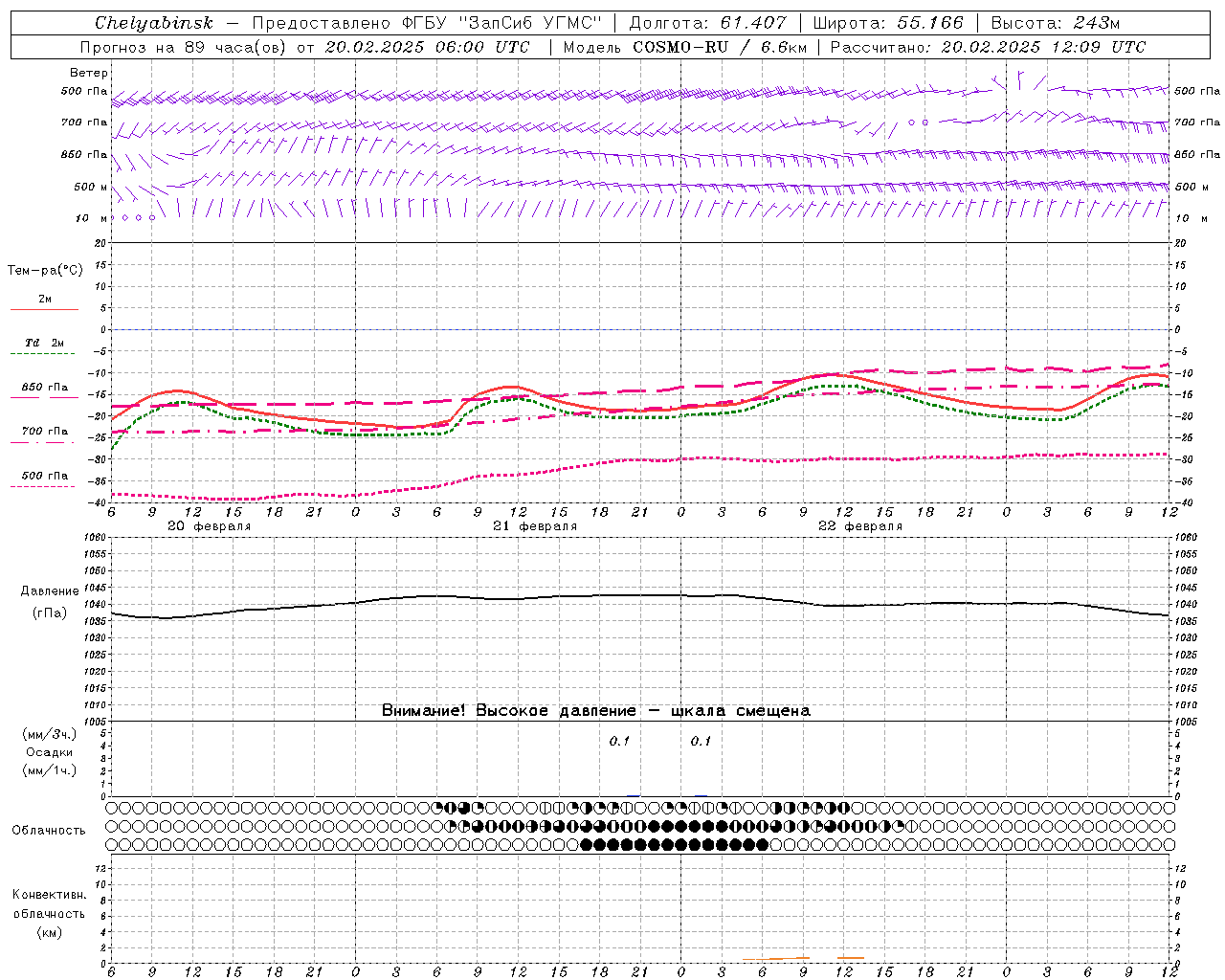This screenshot has width=1225, height=980.
Task: Click the "Высота: 243м" header field
Action: (x=1055, y=23)
